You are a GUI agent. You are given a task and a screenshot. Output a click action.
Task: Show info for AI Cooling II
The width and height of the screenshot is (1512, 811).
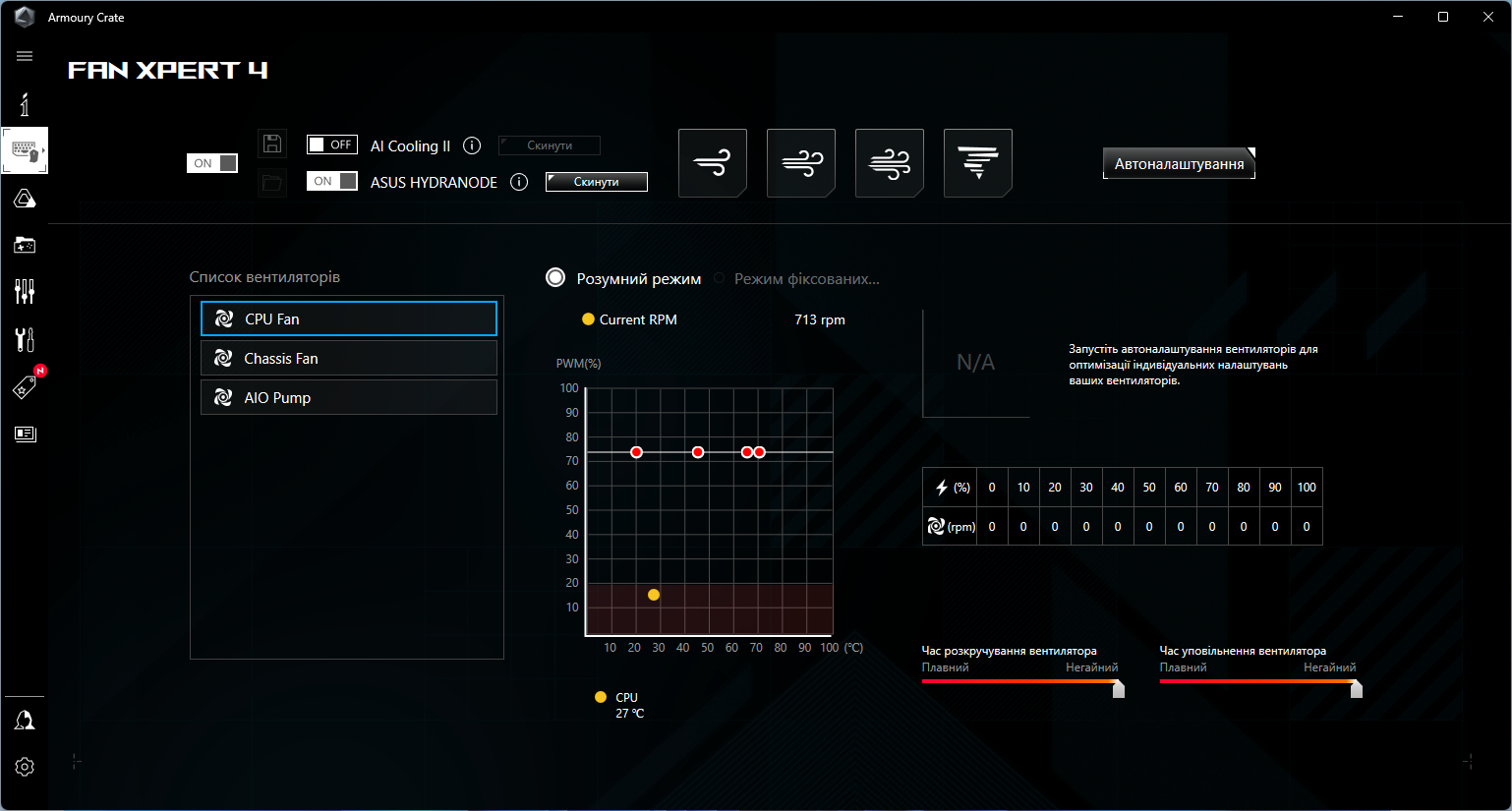point(472,145)
